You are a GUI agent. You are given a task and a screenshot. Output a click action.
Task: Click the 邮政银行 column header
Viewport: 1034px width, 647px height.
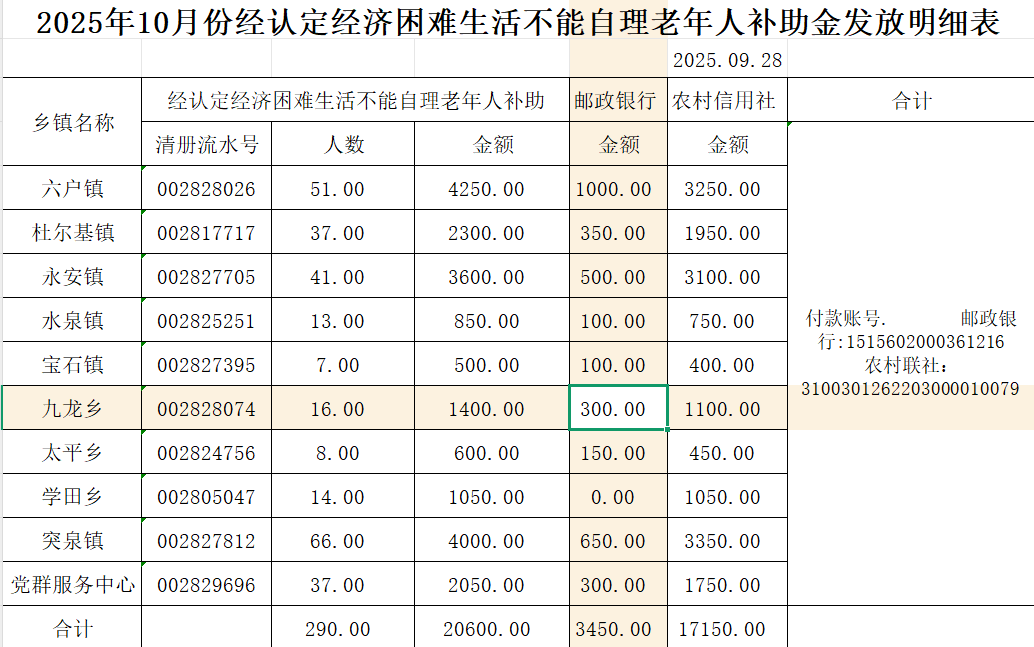click(618, 101)
